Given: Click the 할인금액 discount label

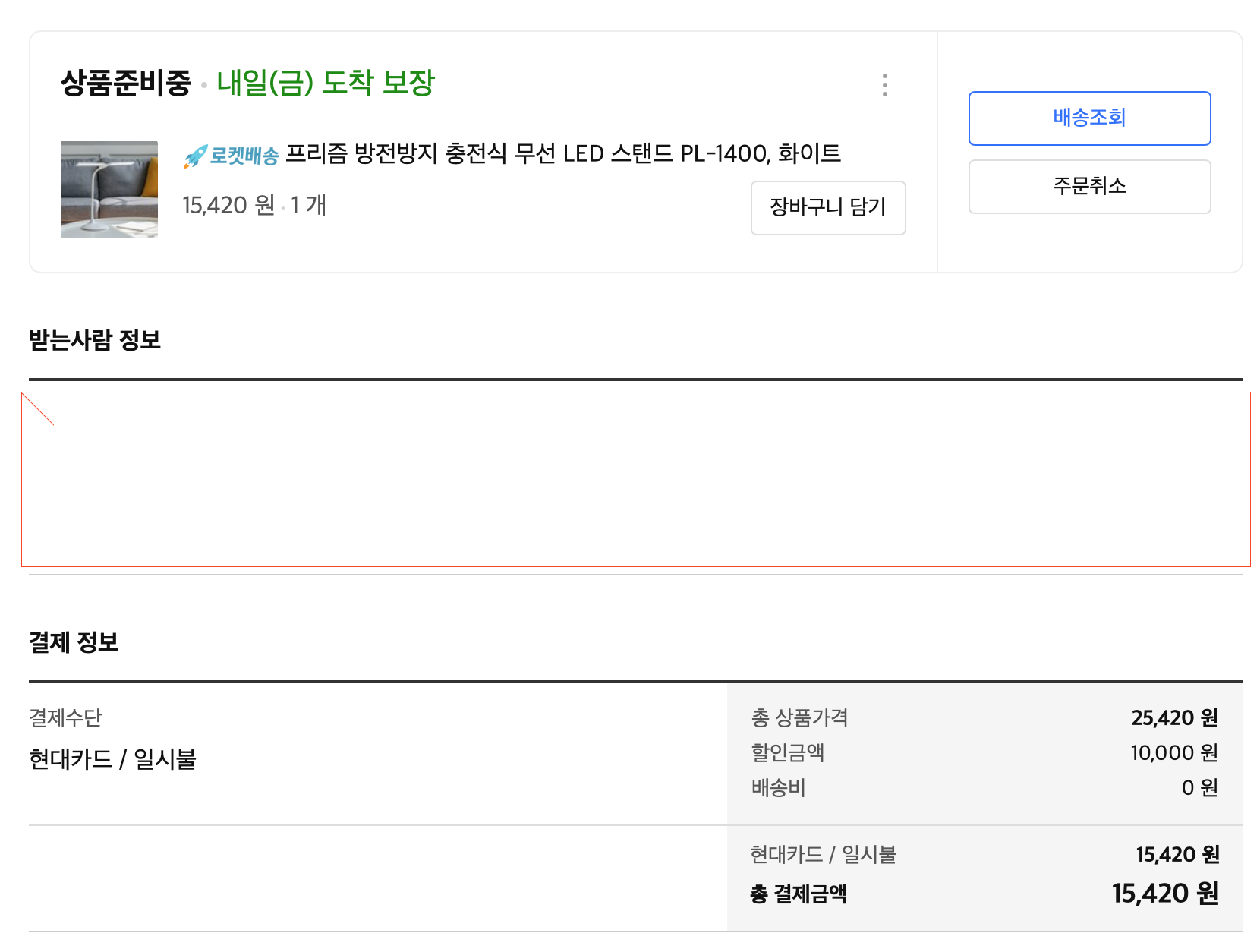Looking at the screenshot, I should click(x=788, y=753).
